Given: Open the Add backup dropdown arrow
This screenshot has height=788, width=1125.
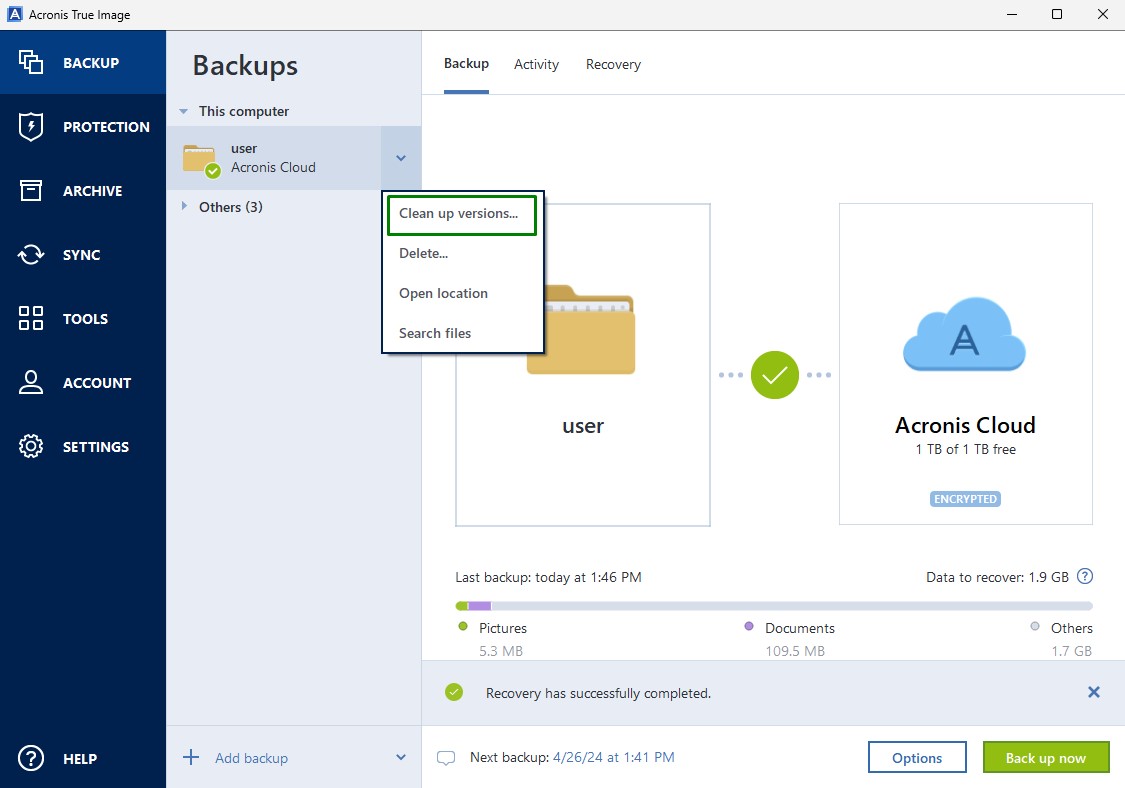Looking at the screenshot, I should pyautogui.click(x=400, y=757).
